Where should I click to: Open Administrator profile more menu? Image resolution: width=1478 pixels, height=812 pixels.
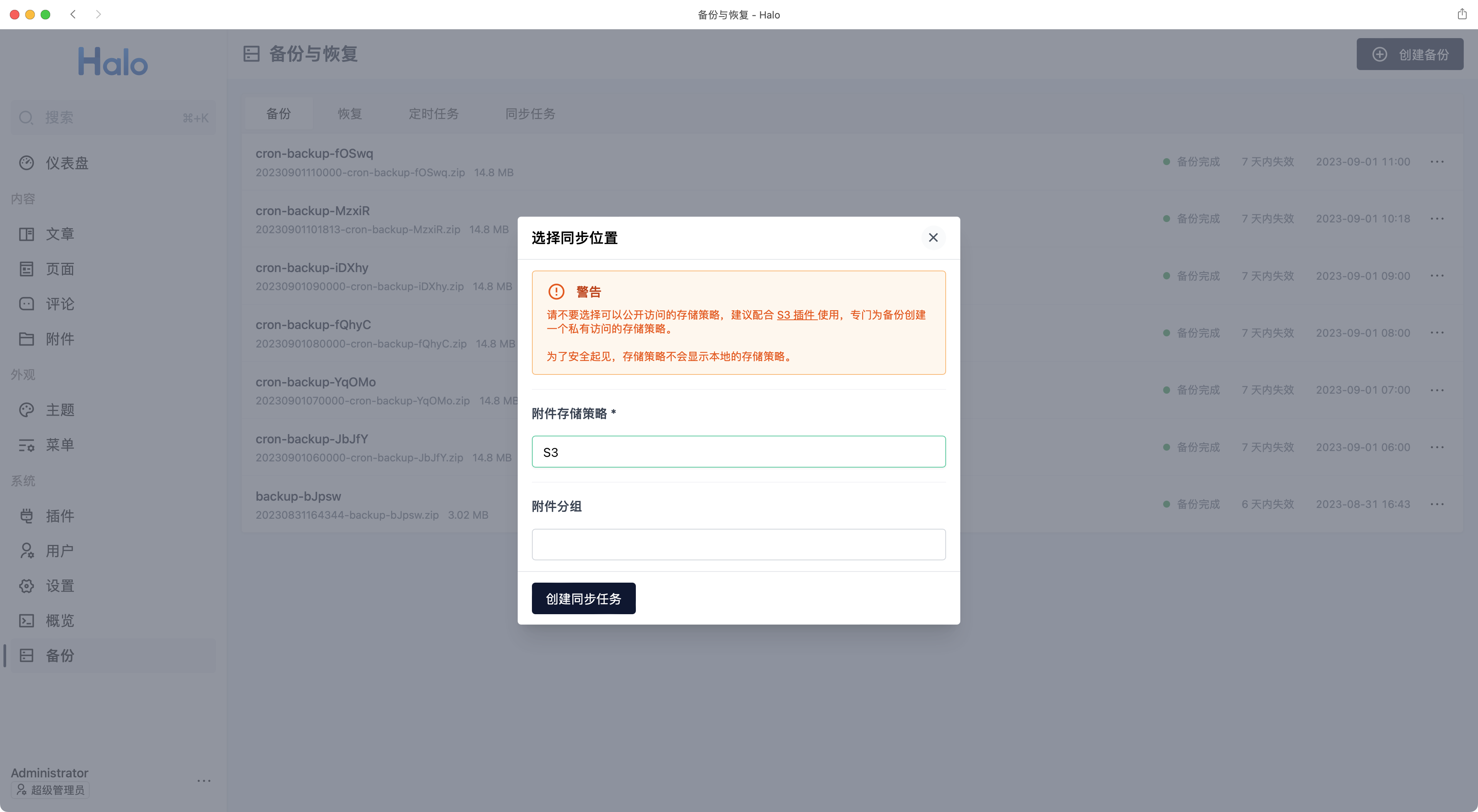[x=204, y=781]
